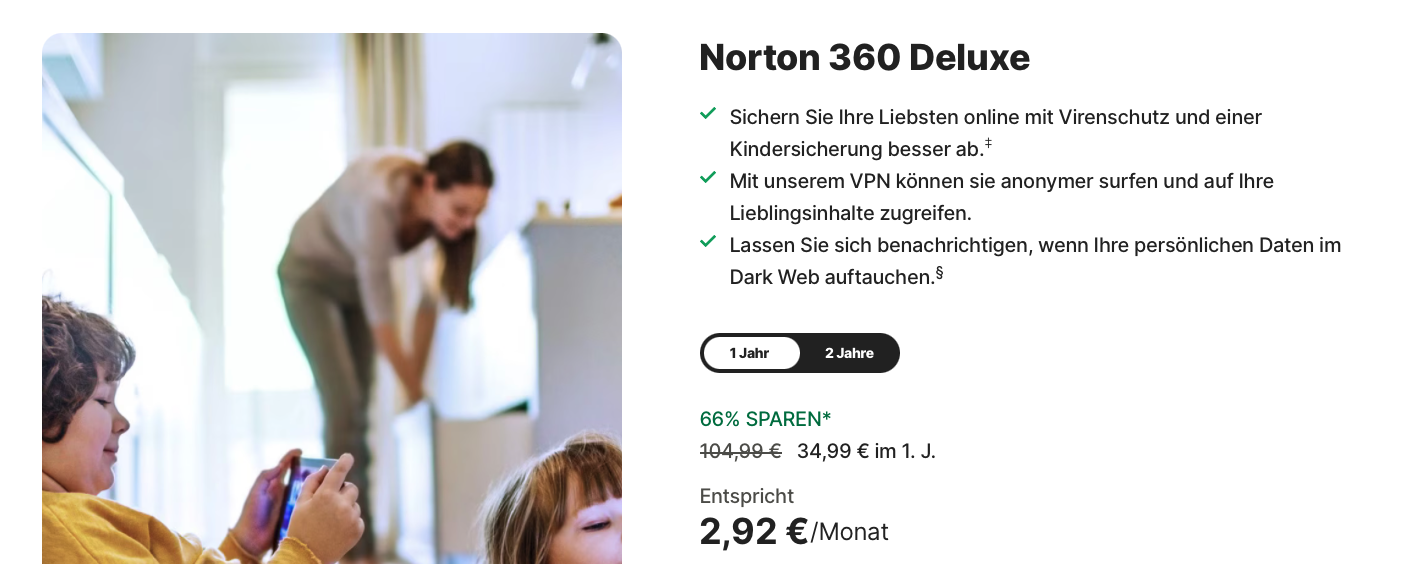The width and height of the screenshot is (1414, 564).
Task: Click the Dark Web notification feature text
Action: [x=1035, y=261]
